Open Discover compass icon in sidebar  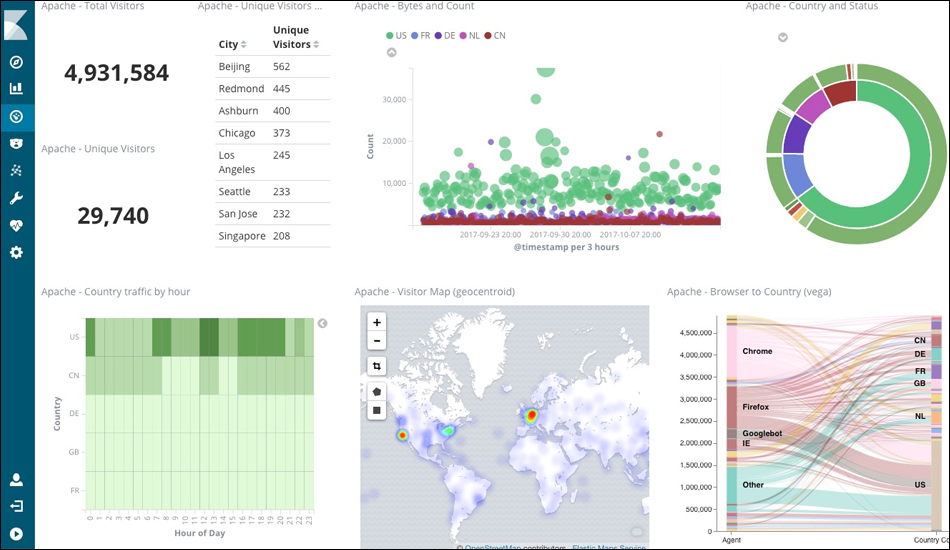click(x=16, y=62)
